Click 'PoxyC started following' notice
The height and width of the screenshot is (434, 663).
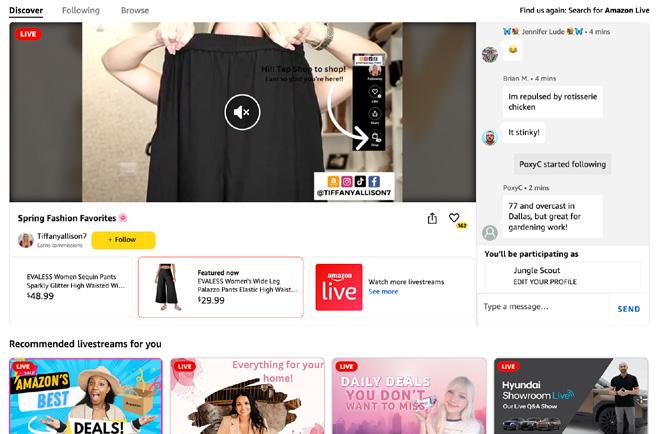pos(562,164)
